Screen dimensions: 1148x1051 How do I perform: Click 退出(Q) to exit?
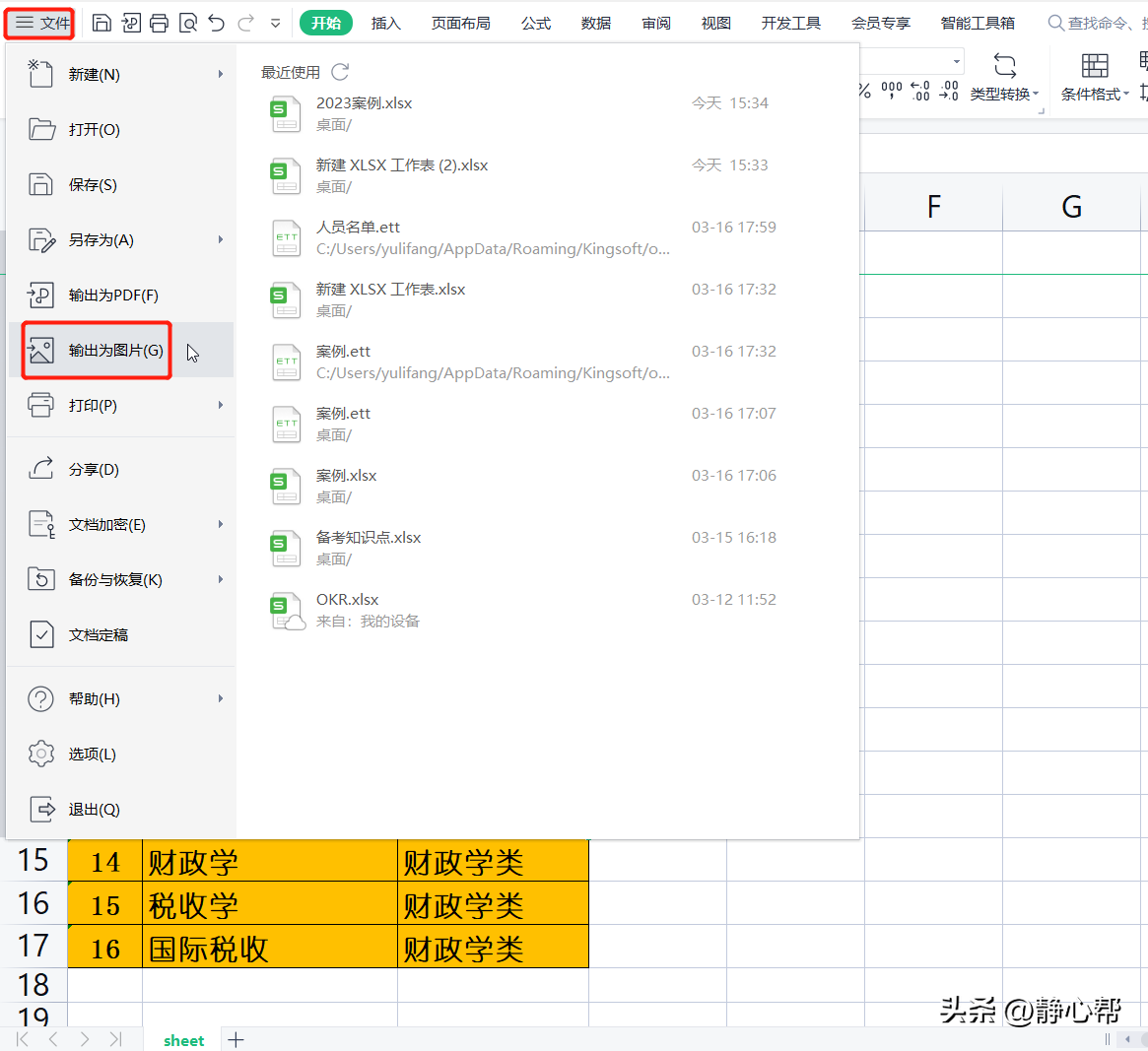(121, 810)
